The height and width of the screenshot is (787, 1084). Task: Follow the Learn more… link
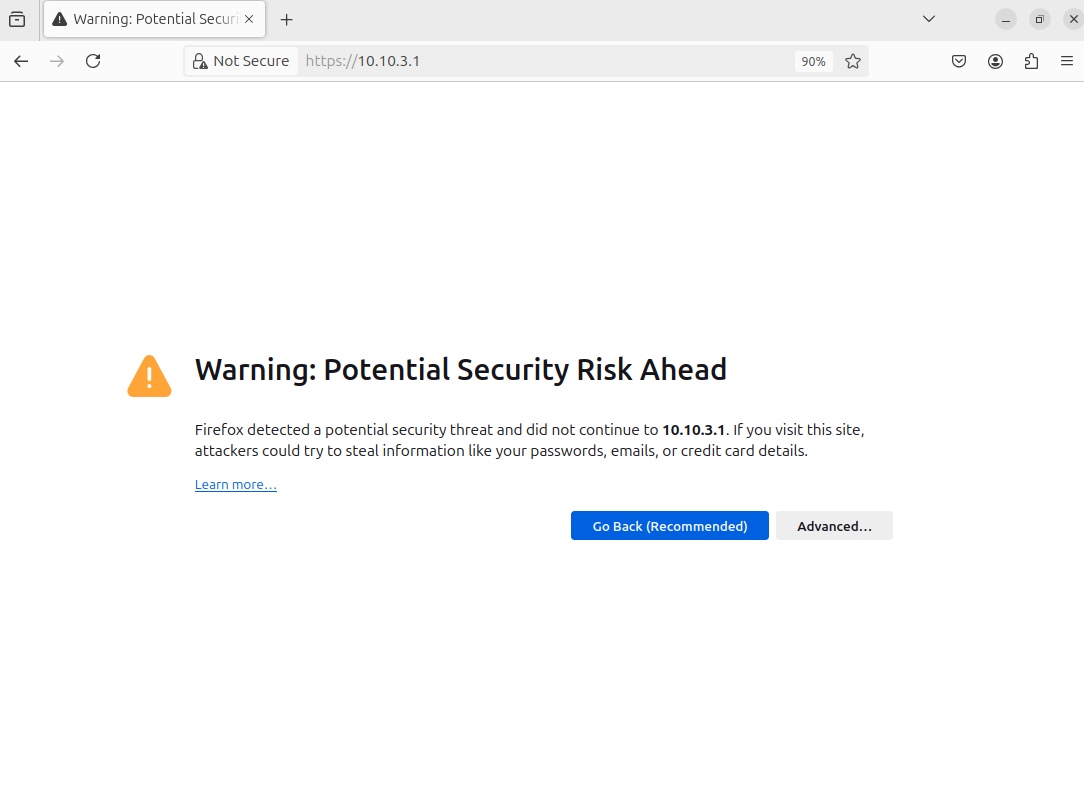pos(236,485)
